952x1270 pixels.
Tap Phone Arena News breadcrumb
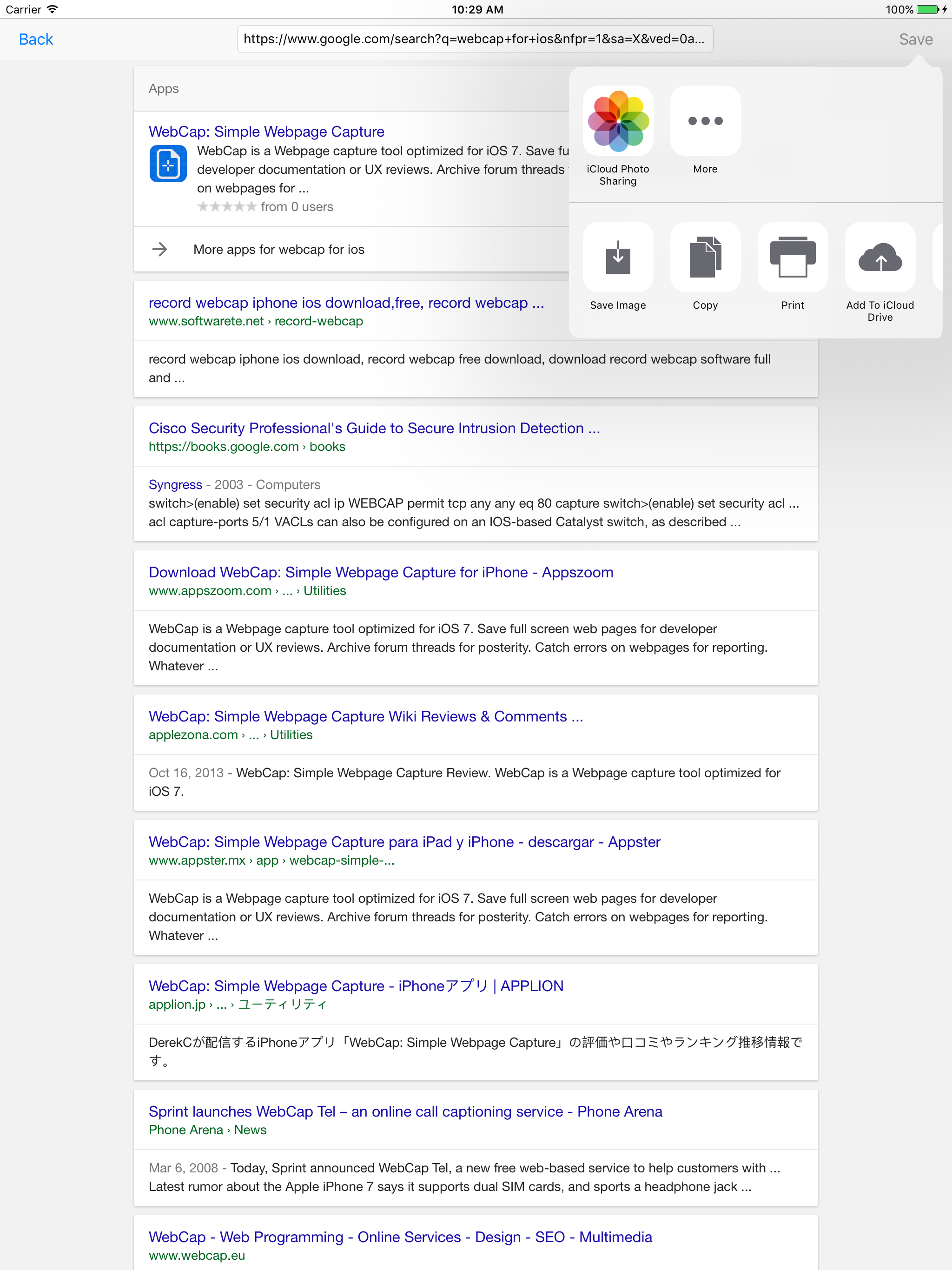pyautogui.click(x=207, y=1131)
